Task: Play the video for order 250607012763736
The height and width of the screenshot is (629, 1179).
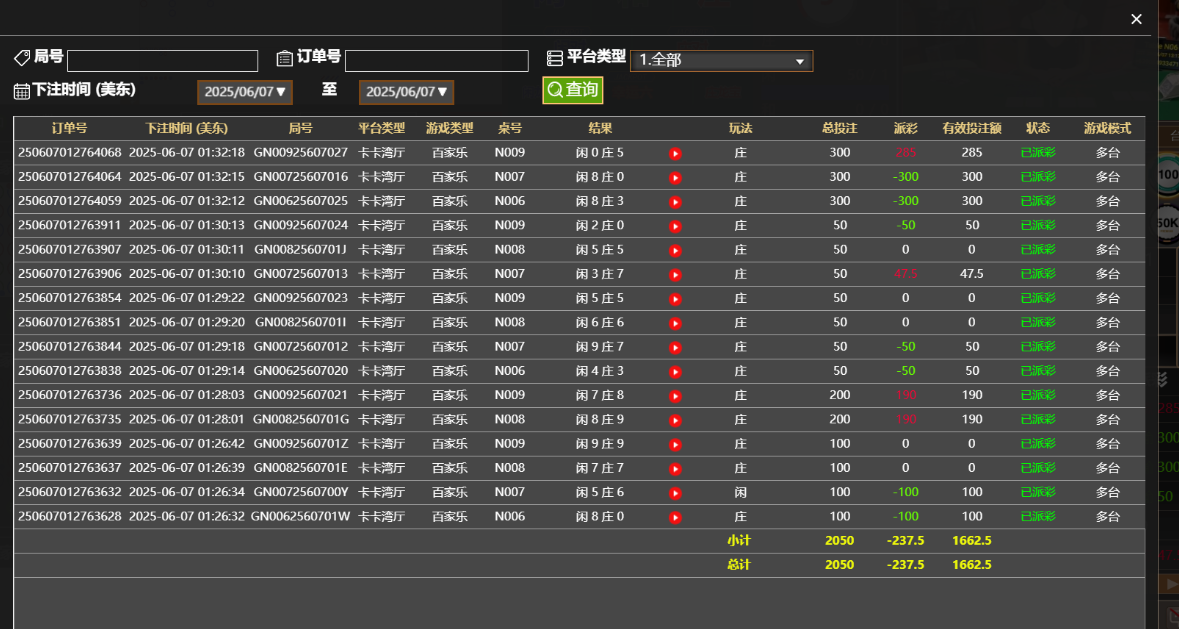Action: (675, 394)
